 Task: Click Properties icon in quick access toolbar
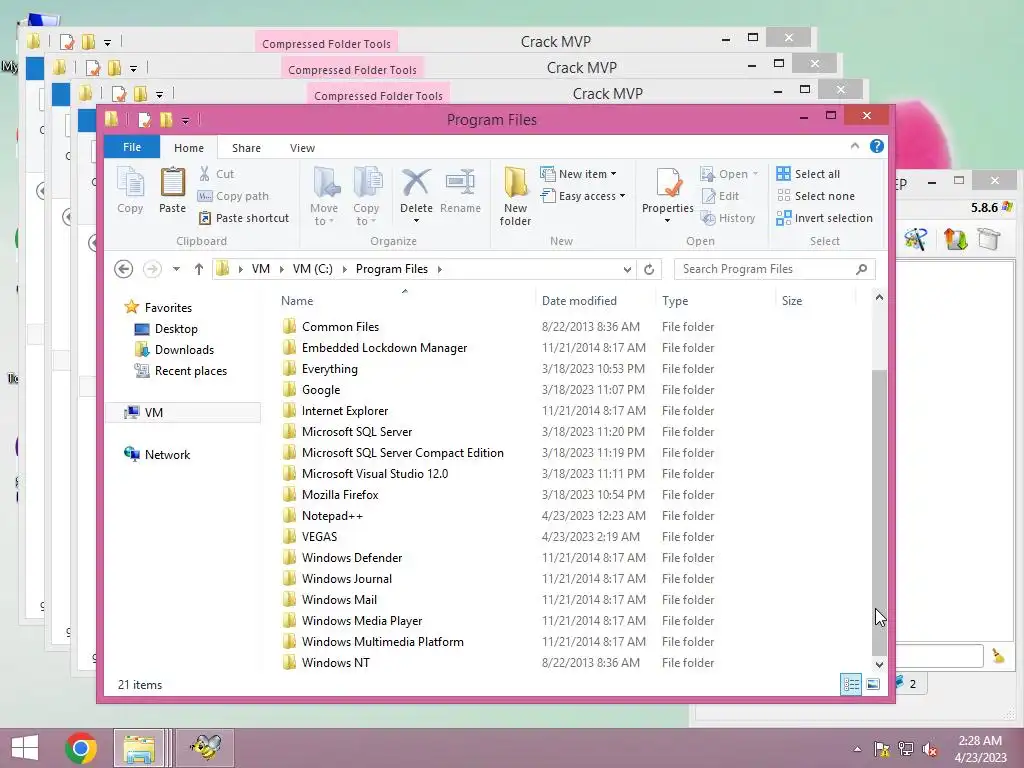tap(144, 120)
